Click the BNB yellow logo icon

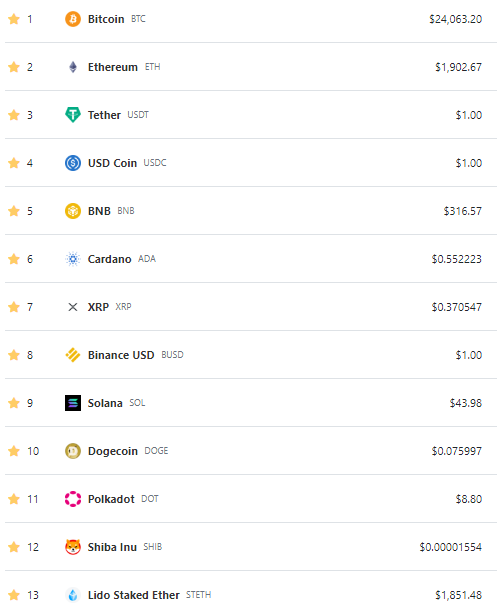[x=73, y=211]
